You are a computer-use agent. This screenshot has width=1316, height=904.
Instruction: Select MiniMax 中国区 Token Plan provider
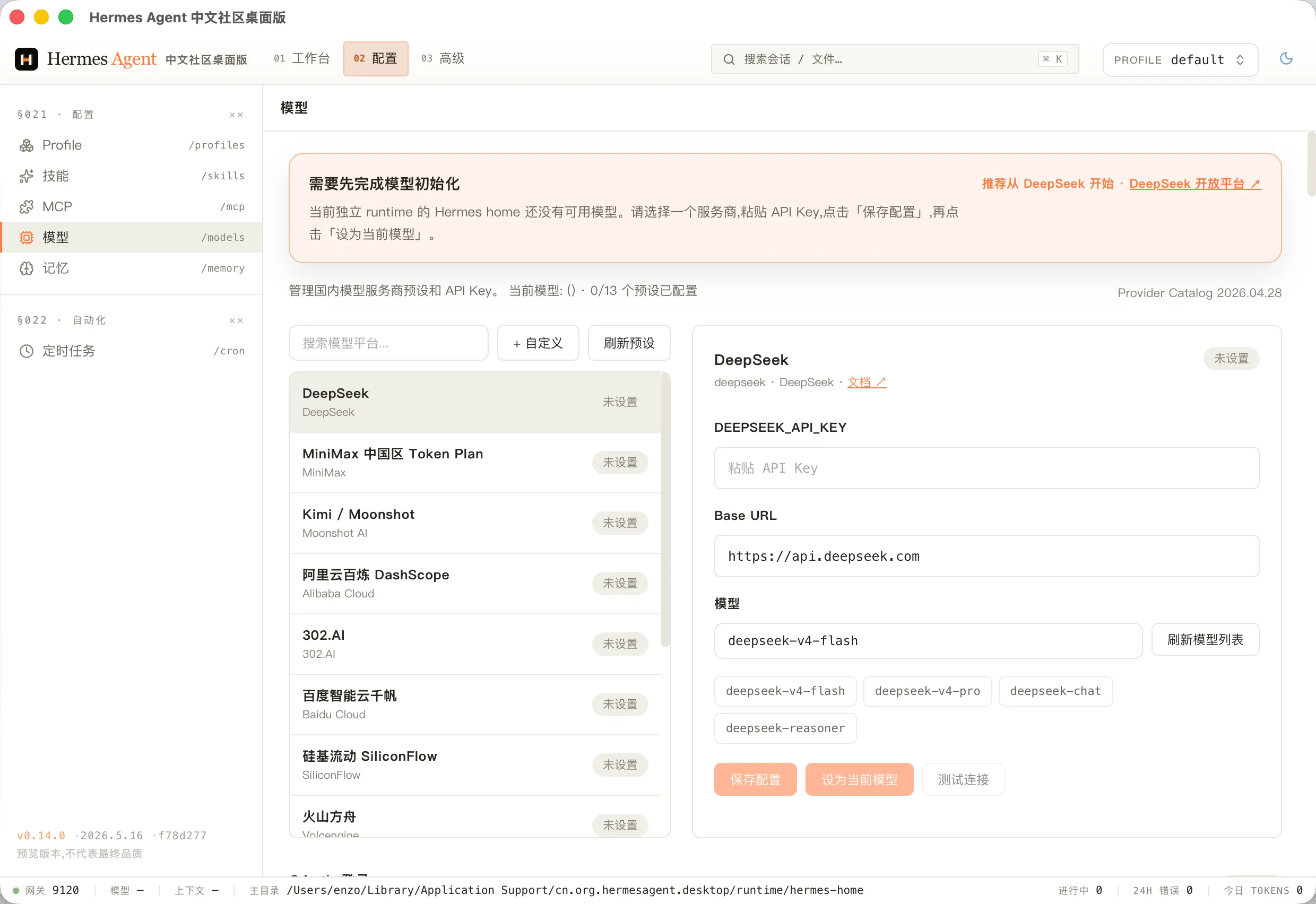click(x=475, y=463)
